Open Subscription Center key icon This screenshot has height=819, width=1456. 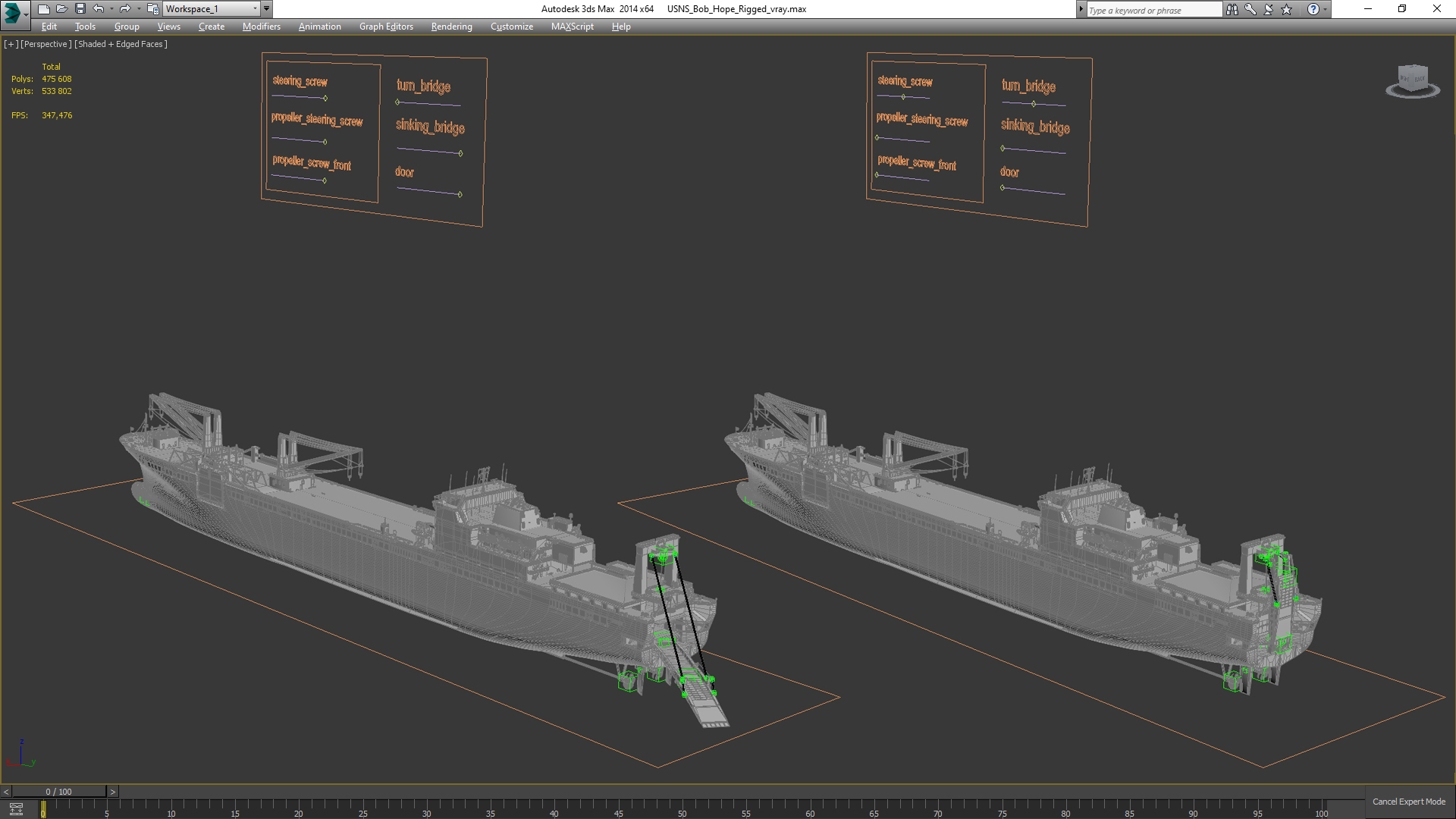(x=1250, y=9)
